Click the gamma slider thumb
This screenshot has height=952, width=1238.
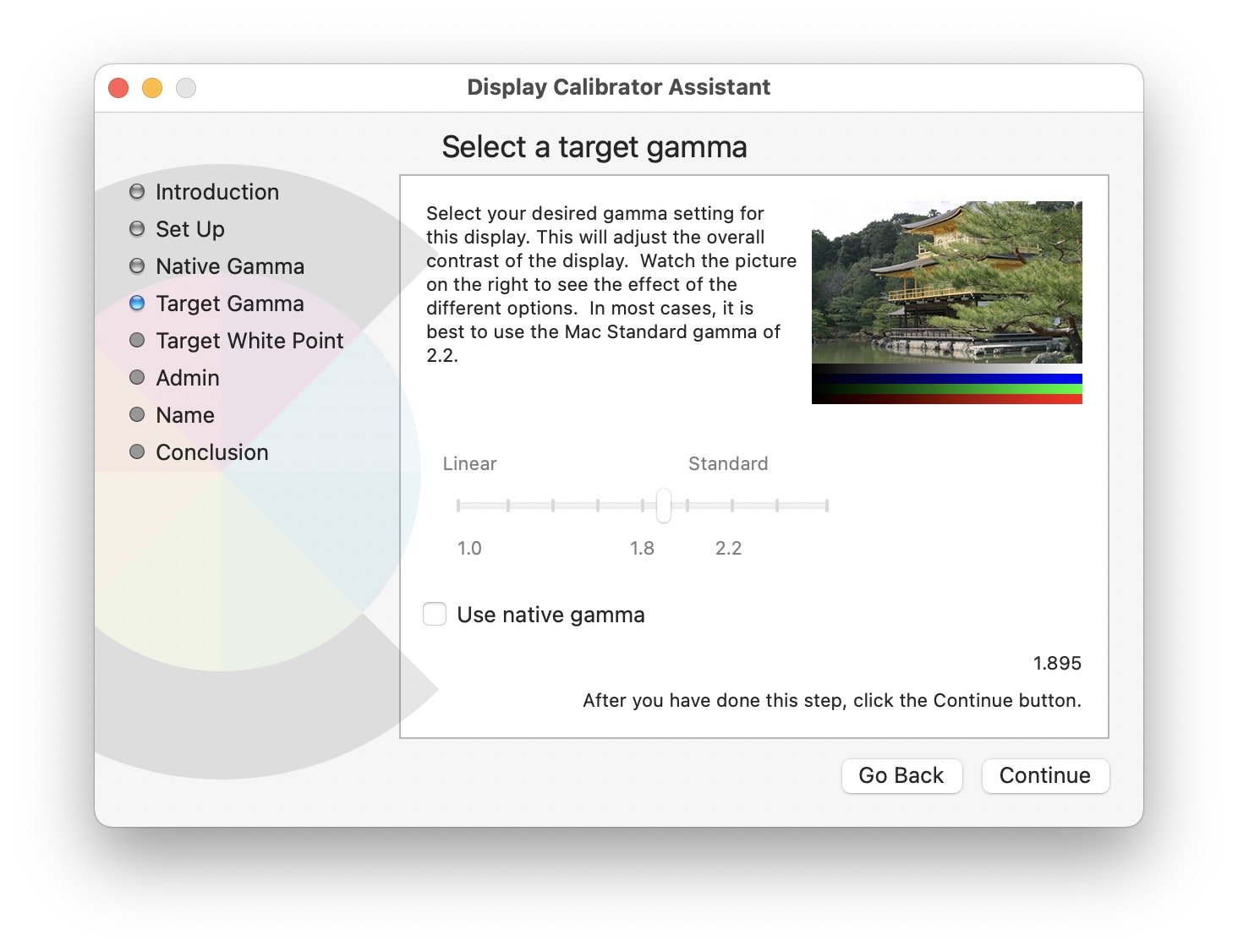(x=664, y=506)
